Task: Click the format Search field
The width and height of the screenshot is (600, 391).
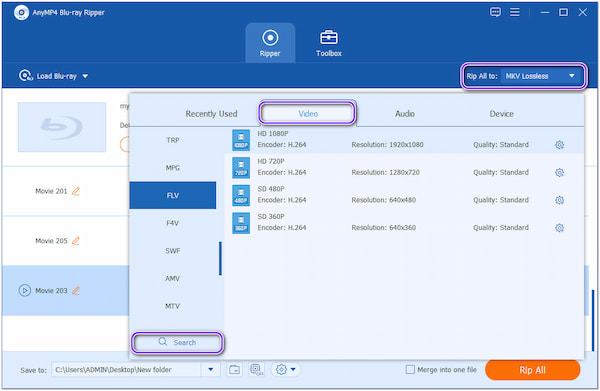Action: [177, 342]
